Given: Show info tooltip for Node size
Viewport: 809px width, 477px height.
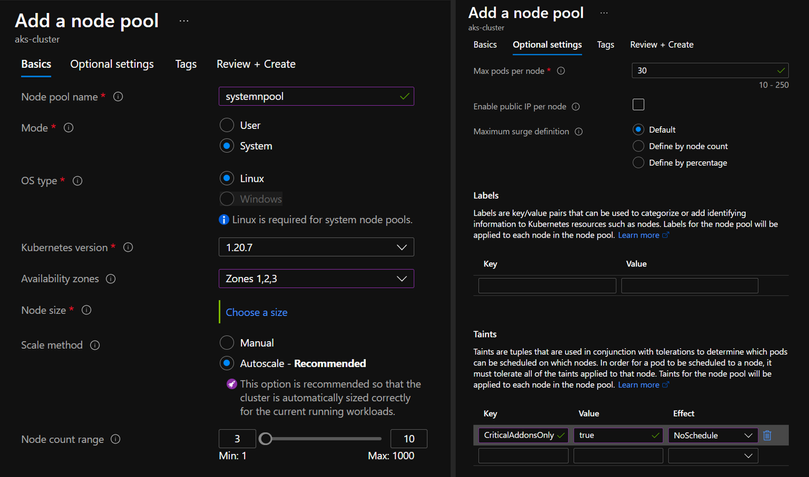Looking at the screenshot, I should (87, 310).
